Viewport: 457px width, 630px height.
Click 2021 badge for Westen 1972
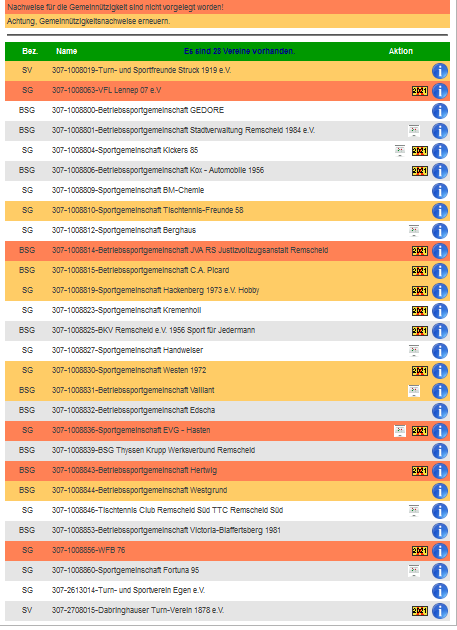(420, 371)
